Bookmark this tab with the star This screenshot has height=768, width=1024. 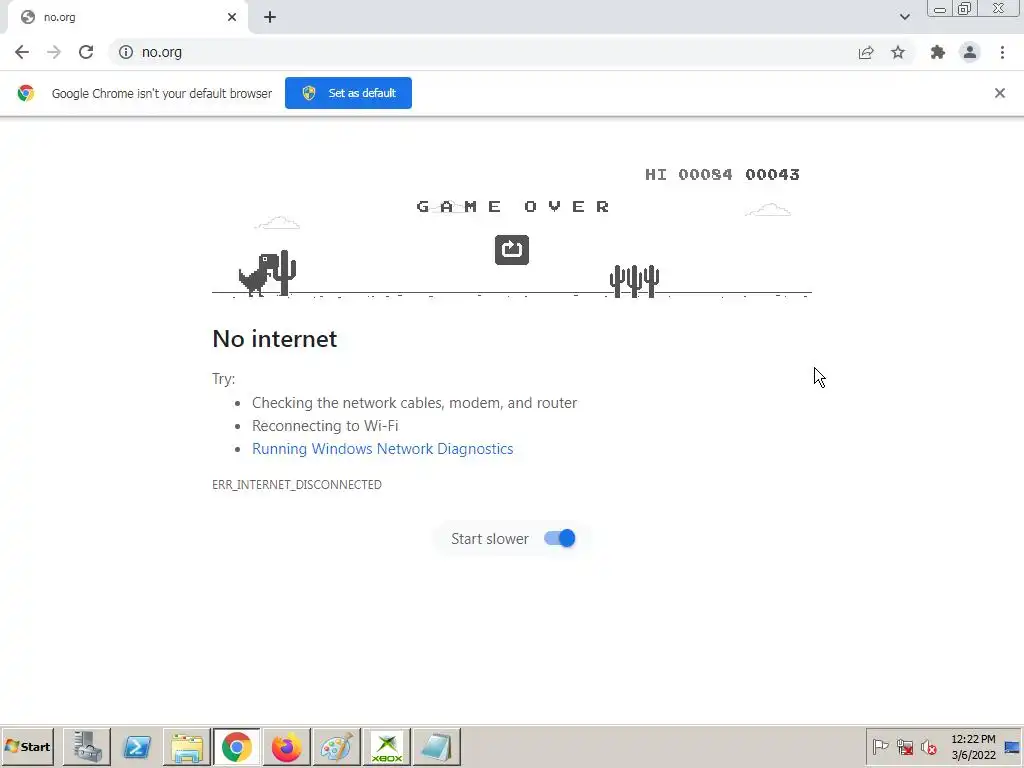pos(898,52)
